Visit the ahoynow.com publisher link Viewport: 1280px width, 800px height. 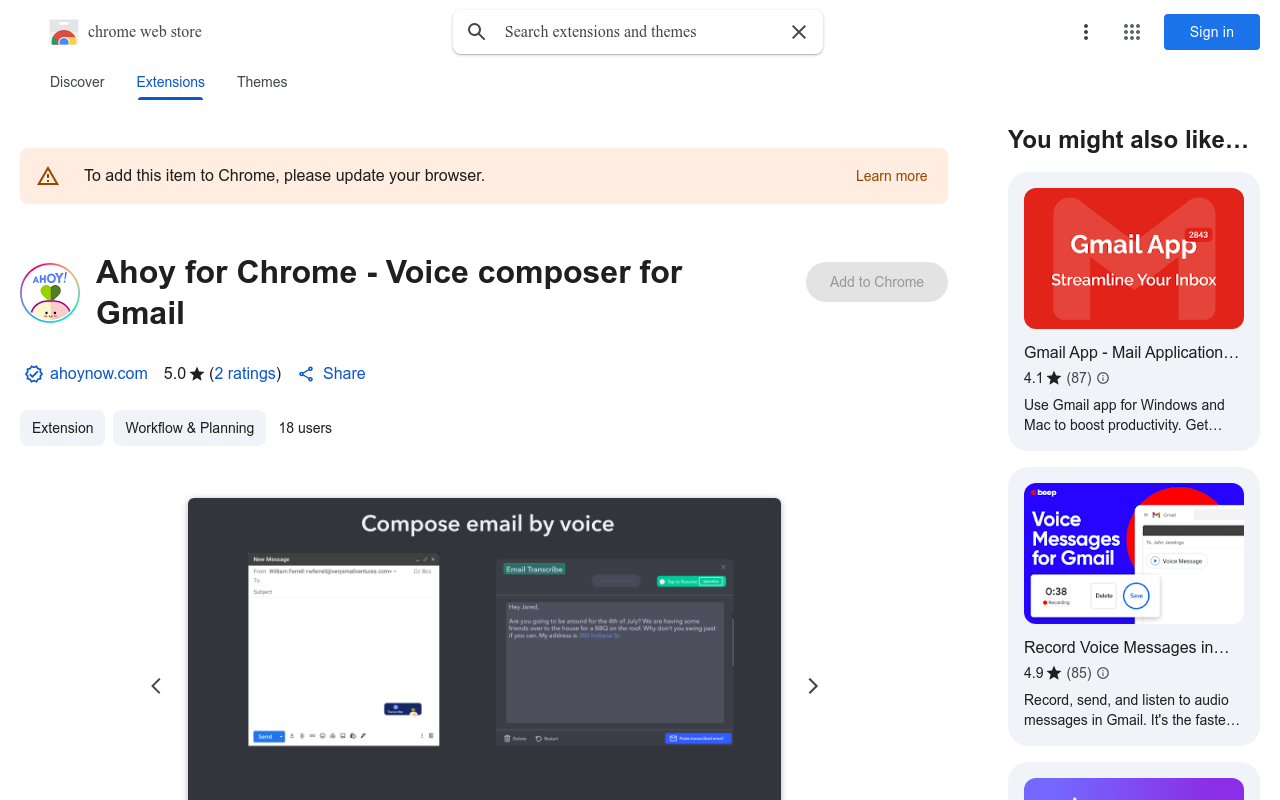click(99, 374)
